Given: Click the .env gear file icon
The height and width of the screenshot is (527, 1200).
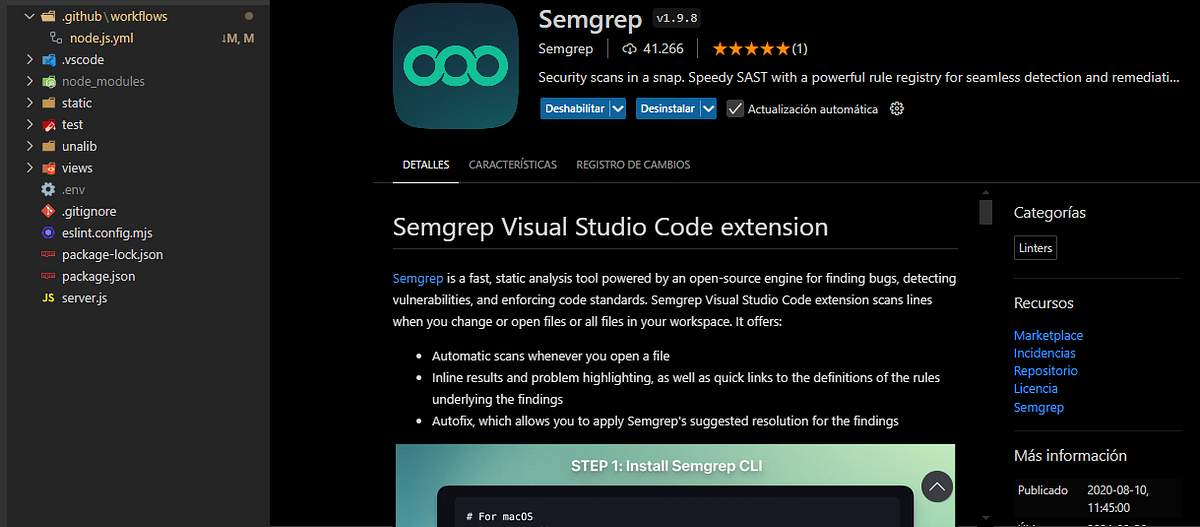Looking at the screenshot, I should (x=47, y=189).
